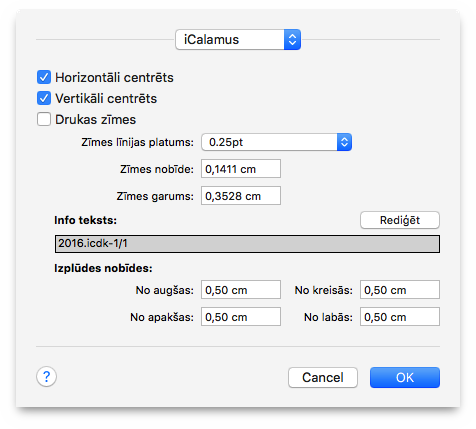Click the Rediģēt button
Viewport: 476px width, 429px height.
pos(400,220)
